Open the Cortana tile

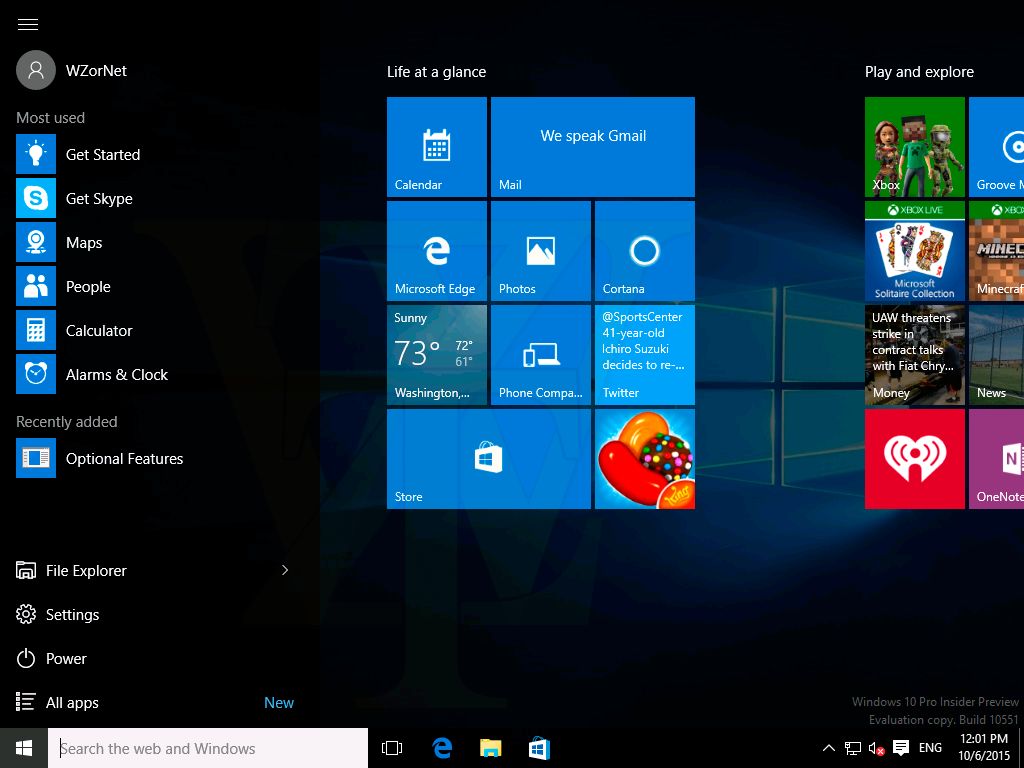pyautogui.click(x=644, y=251)
